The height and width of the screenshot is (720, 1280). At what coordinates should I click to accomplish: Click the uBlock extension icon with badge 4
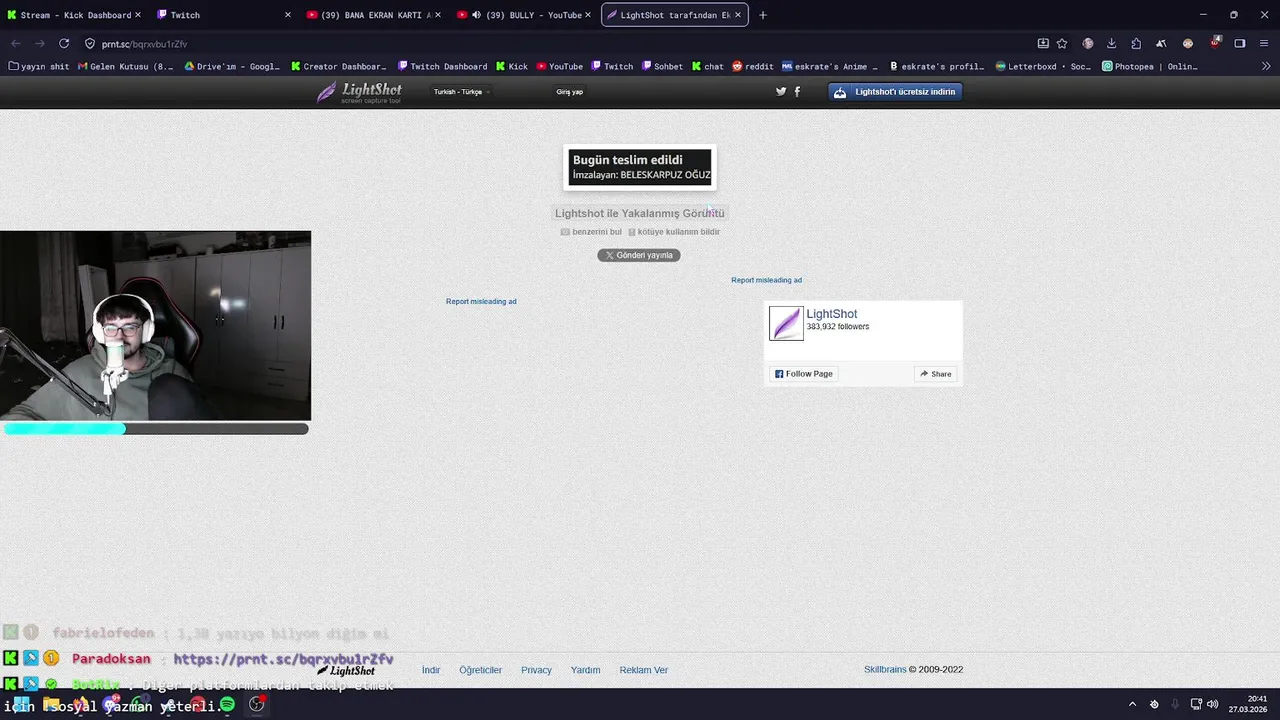[1214, 44]
